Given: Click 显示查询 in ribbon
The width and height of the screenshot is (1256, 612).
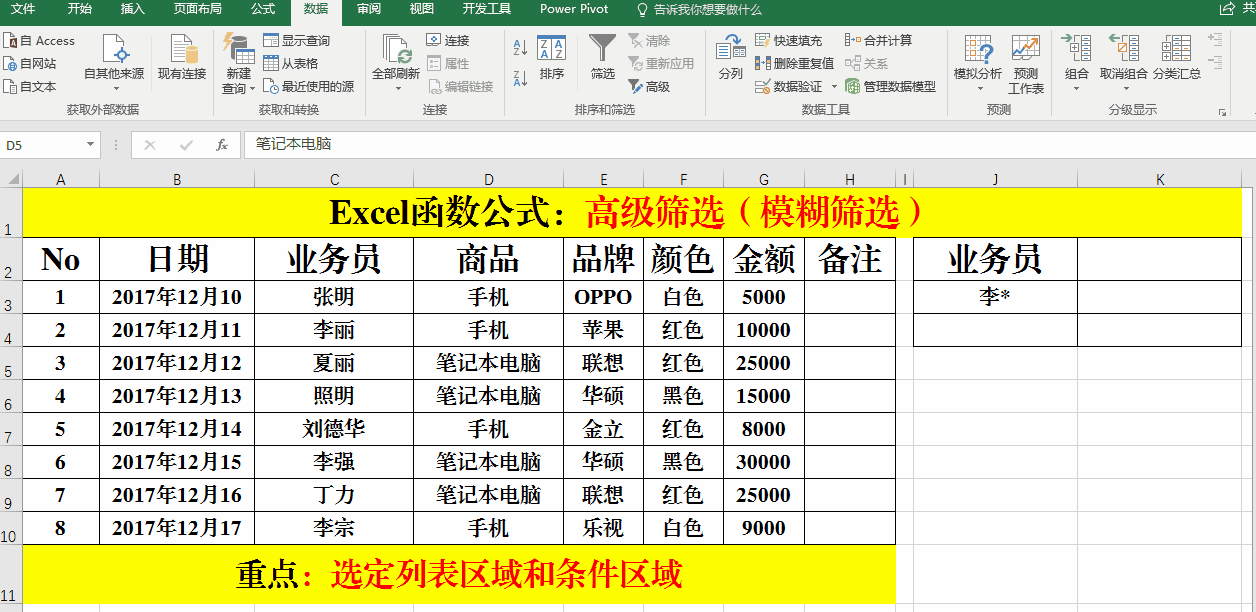Looking at the screenshot, I should 297,41.
